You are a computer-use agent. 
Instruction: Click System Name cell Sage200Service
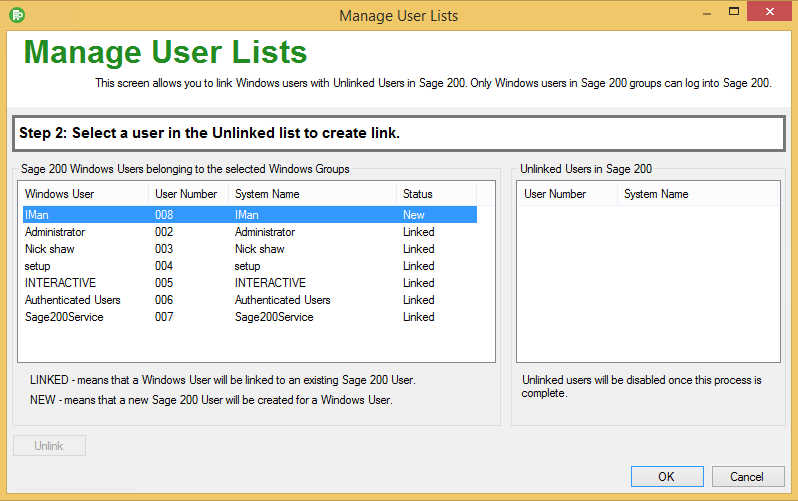pyautogui.click(x=274, y=317)
